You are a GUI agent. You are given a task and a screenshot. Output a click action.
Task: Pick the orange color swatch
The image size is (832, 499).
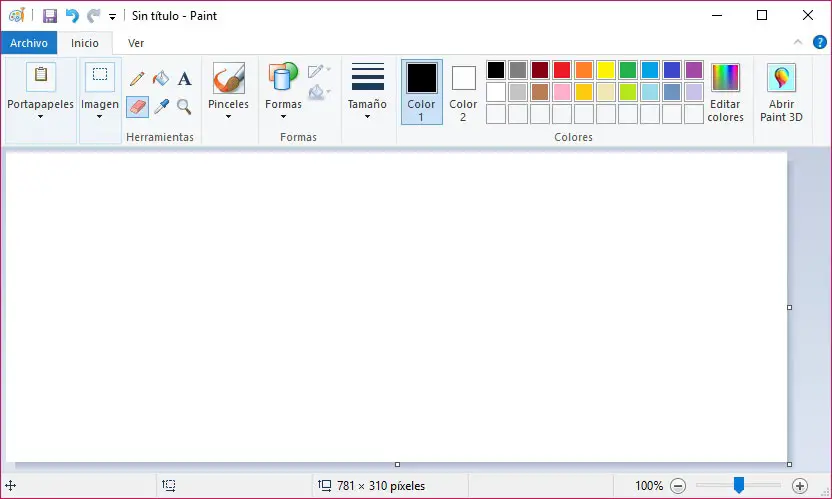pyautogui.click(x=584, y=70)
